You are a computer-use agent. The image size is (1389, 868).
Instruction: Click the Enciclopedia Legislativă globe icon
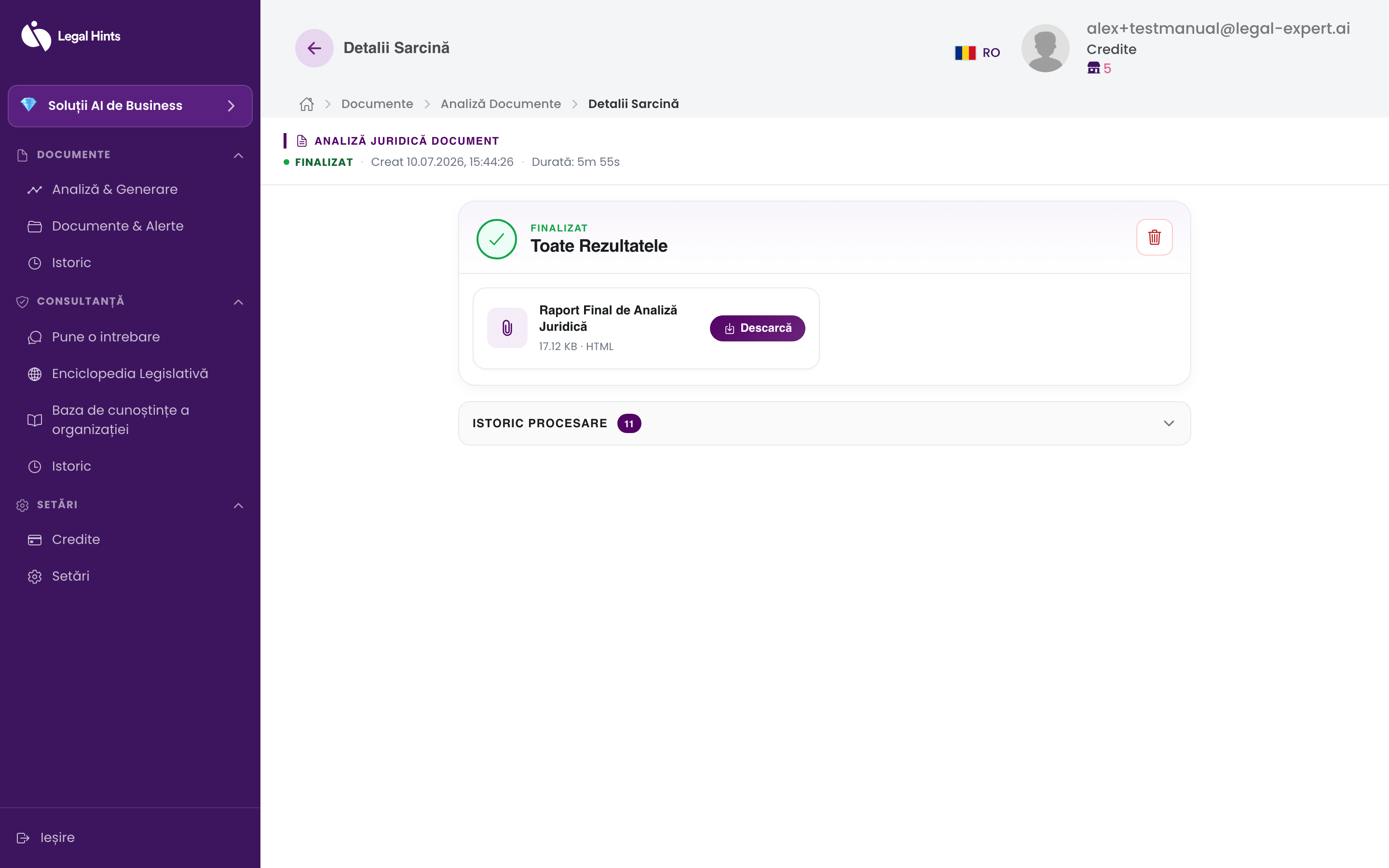[x=35, y=374]
